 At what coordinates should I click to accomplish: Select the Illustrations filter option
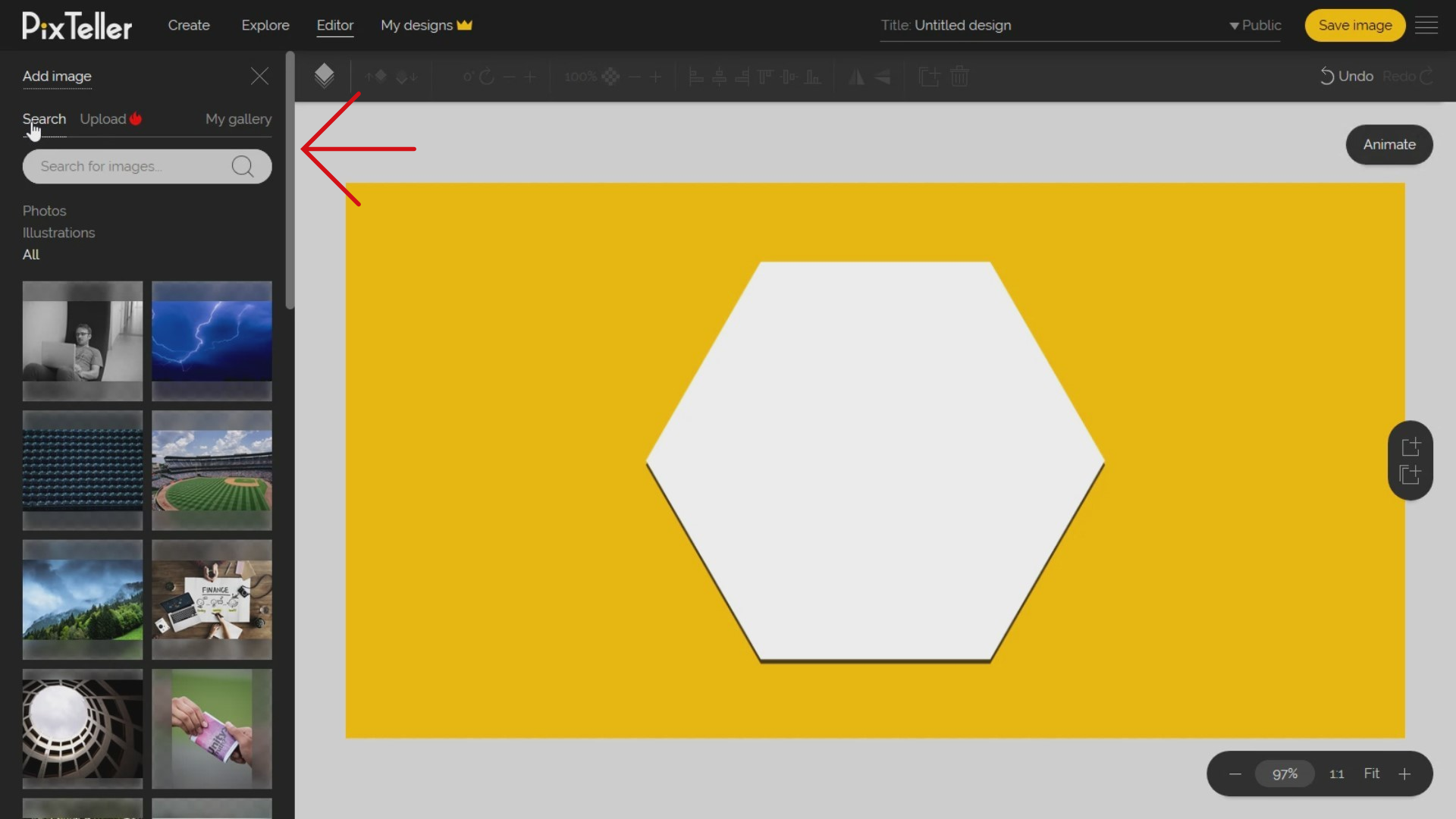58,232
